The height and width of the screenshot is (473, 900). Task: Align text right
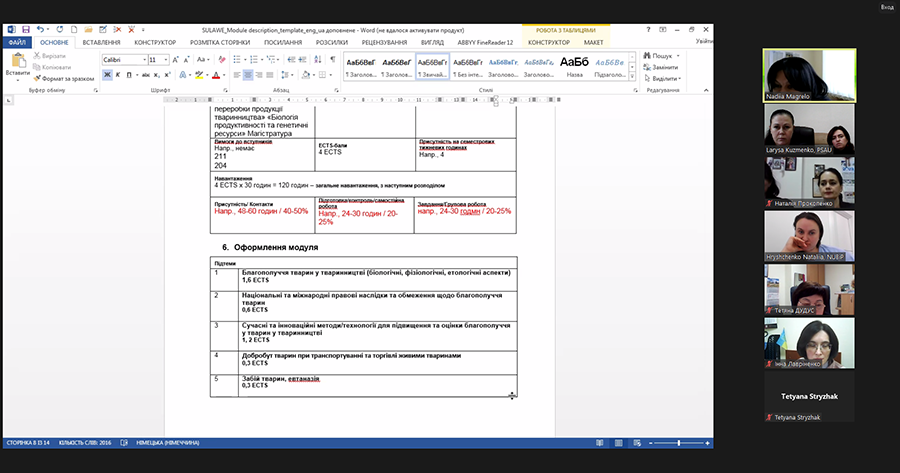[x=259, y=75]
